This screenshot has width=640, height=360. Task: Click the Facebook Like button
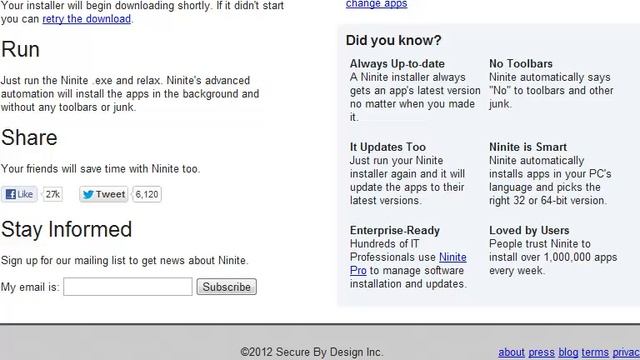tap(19, 194)
